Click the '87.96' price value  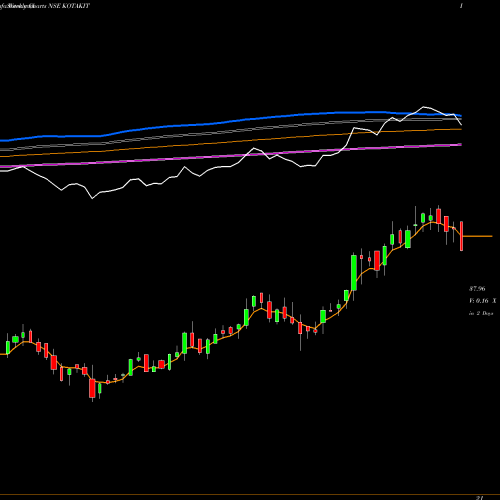click(477, 289)
